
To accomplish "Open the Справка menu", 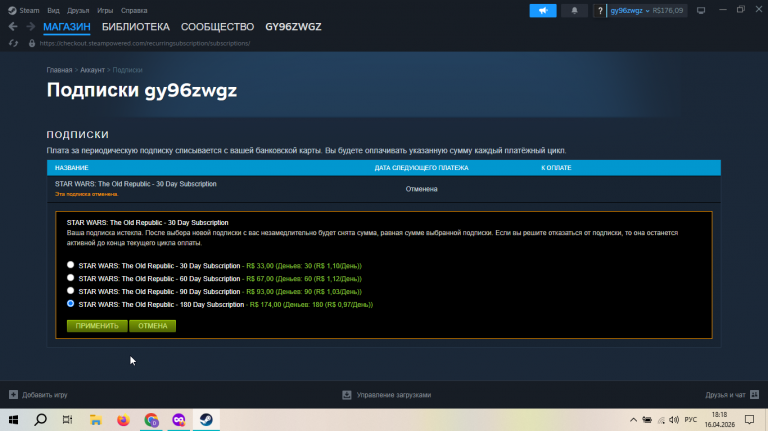I will pos(134,10).
